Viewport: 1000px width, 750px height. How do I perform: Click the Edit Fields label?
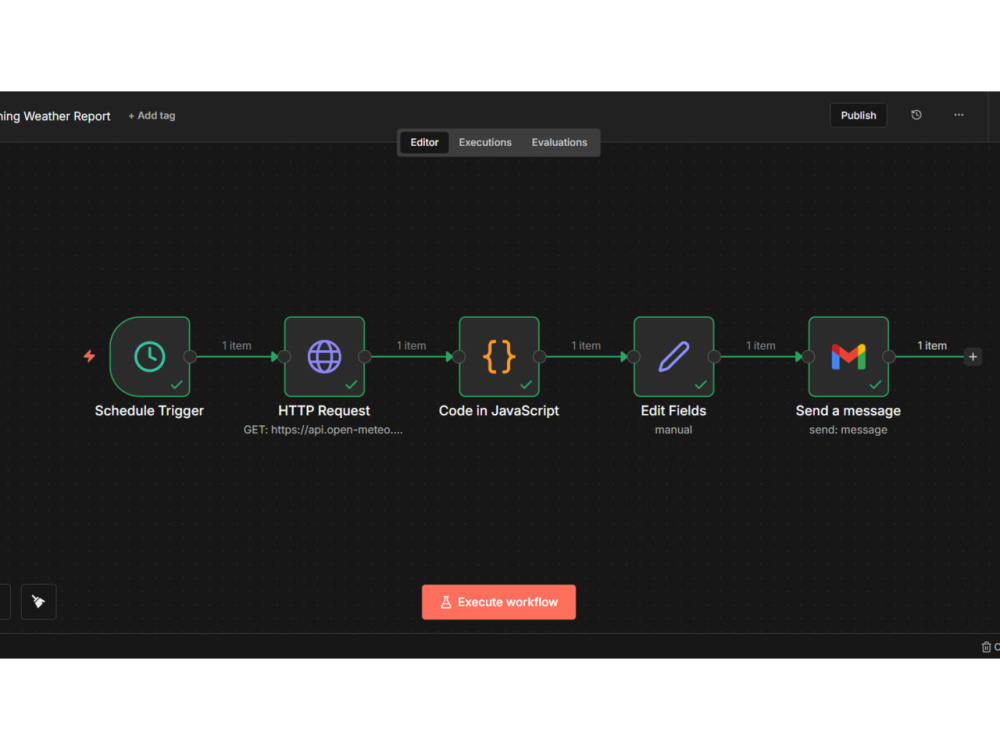[x=673, y=411]
